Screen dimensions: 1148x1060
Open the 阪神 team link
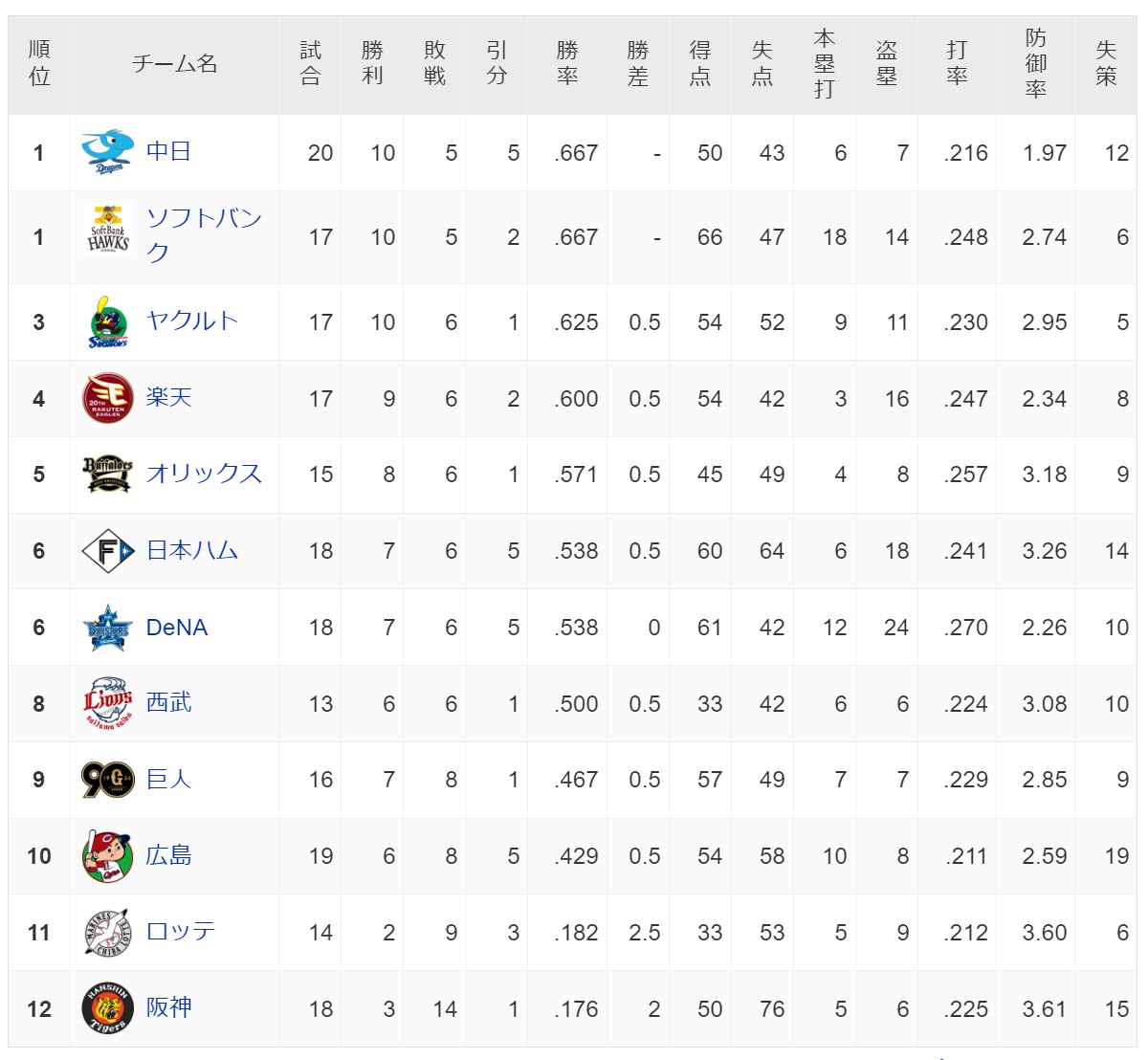pos(168,1007)
